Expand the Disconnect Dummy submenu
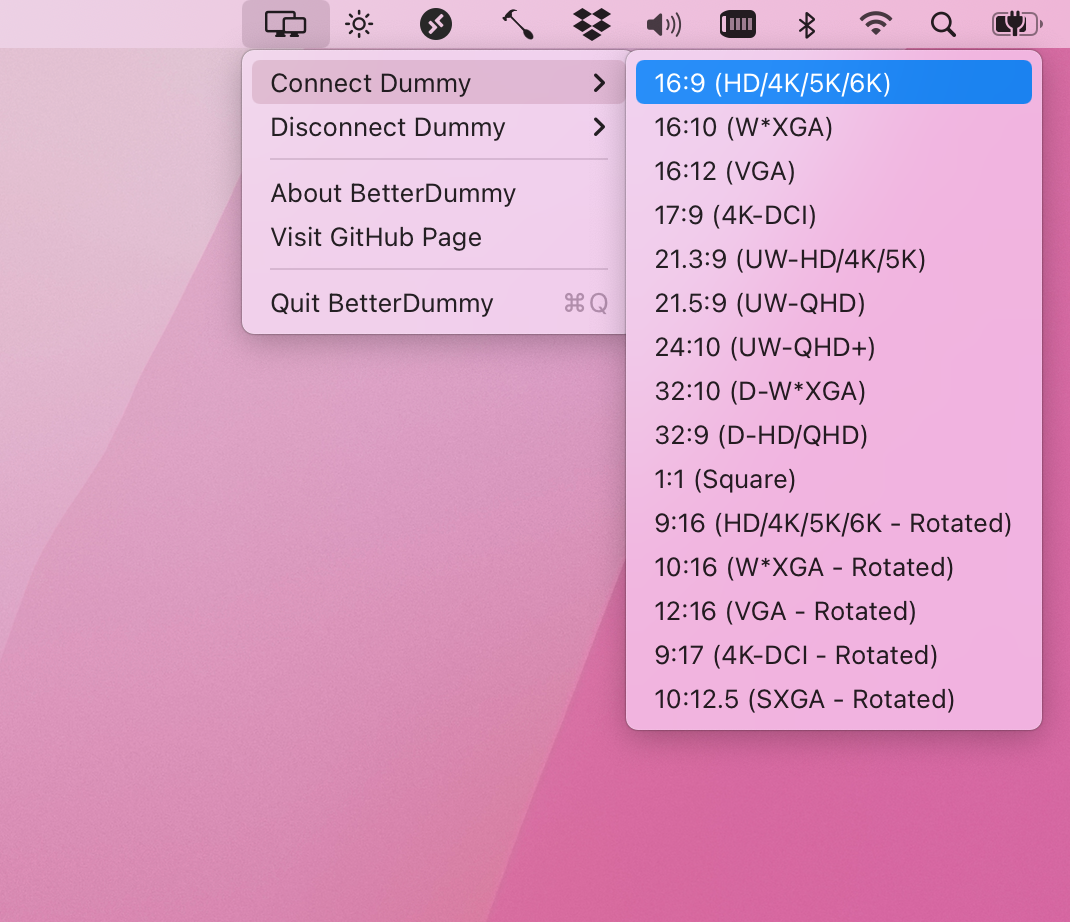Screen dimensions: 1070x922 [439, 127]
